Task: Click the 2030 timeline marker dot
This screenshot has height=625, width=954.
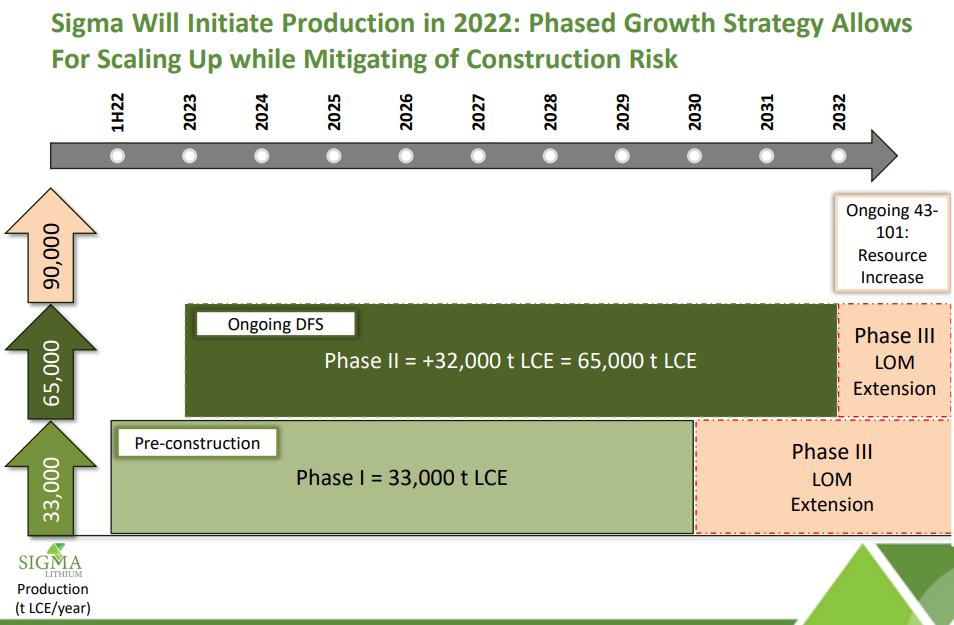Action: [x=694, y=156]
